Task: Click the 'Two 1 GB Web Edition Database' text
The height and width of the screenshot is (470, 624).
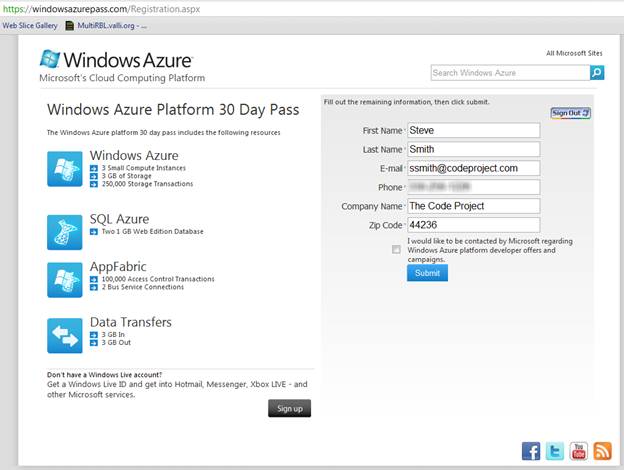Action: pos(152,232)
